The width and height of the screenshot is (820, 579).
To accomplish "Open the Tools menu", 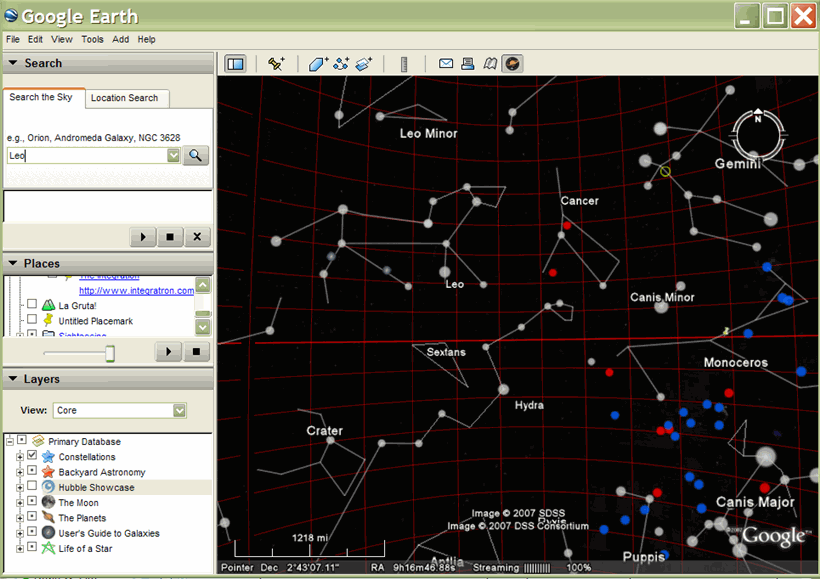I will (x=92, y=39).
